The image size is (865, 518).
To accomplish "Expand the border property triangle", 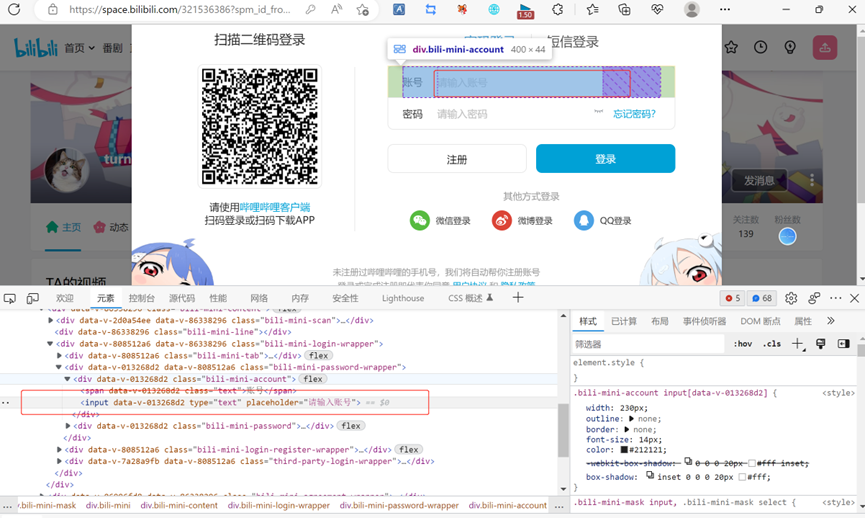I will tap(627, 430).
